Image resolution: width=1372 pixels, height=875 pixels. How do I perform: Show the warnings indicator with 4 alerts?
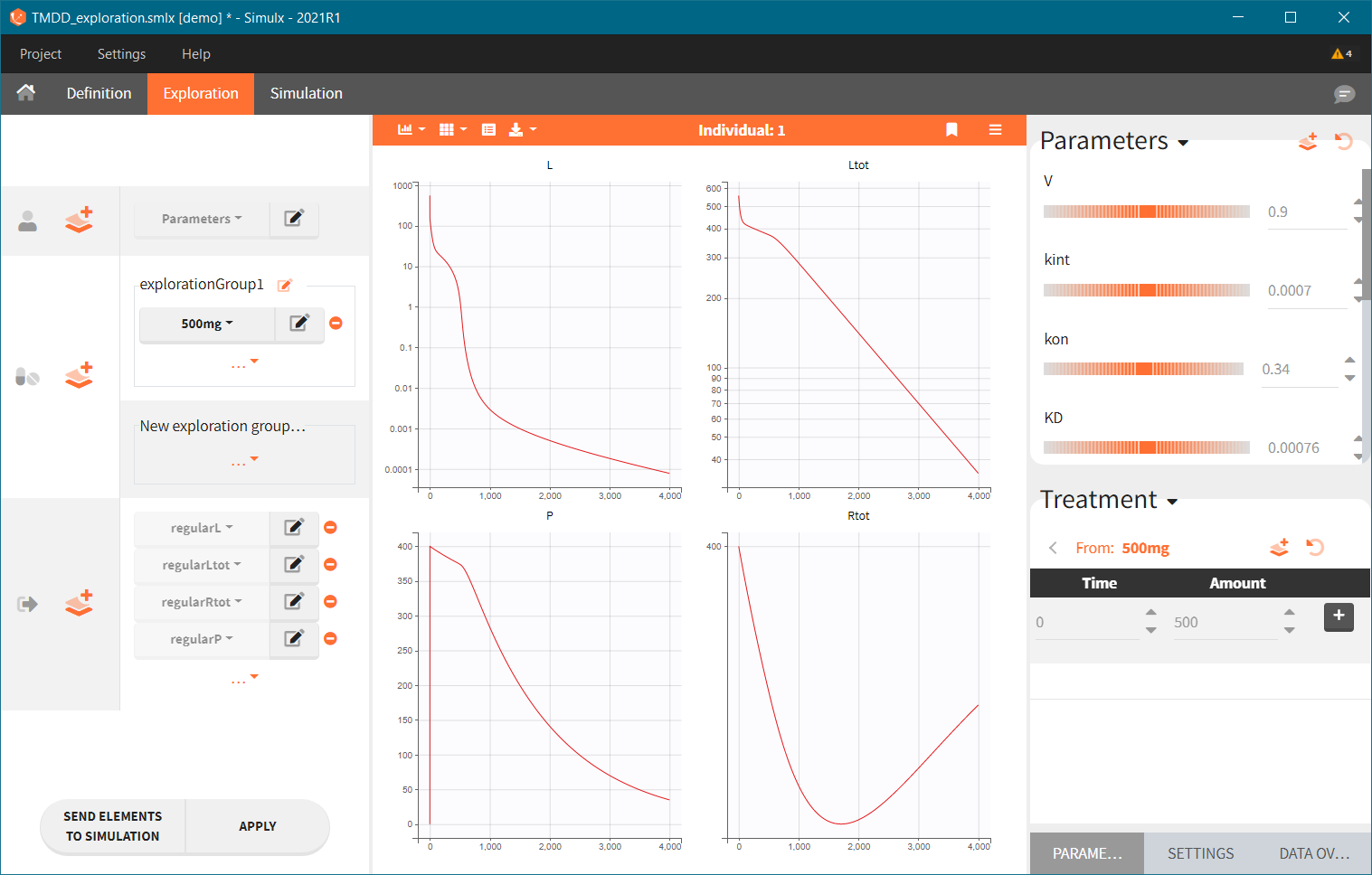[1341, 54]
